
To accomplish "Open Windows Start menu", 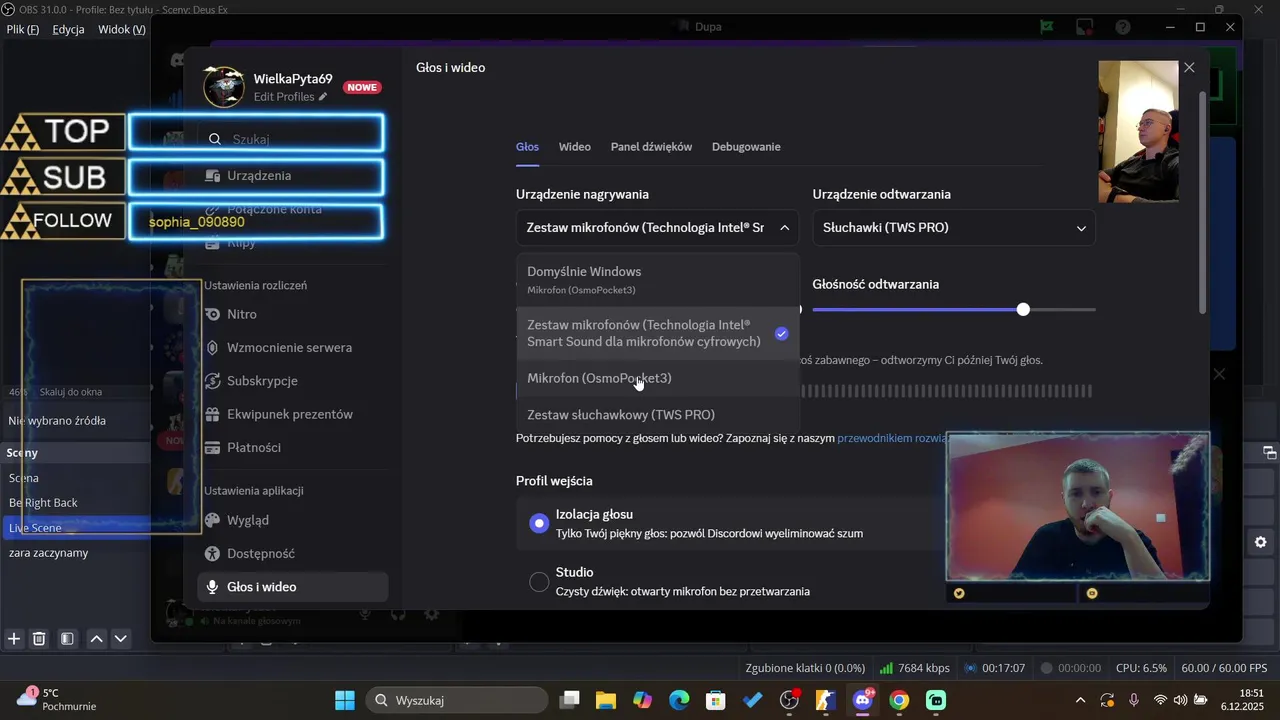I will tap(344, 700).
